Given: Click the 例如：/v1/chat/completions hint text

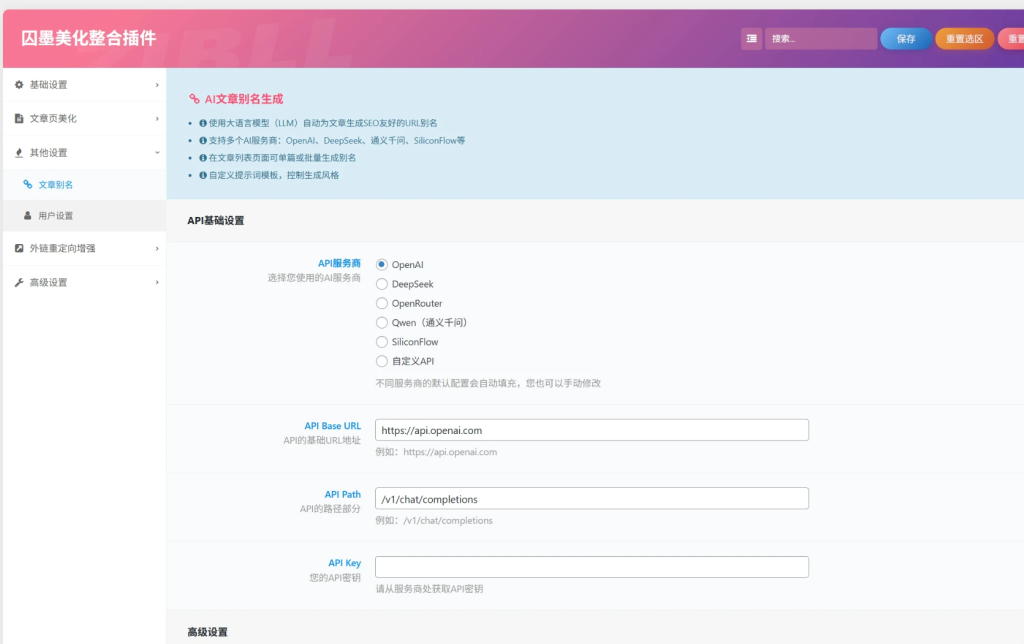Looking at the screenshot, I should point(434,521).
